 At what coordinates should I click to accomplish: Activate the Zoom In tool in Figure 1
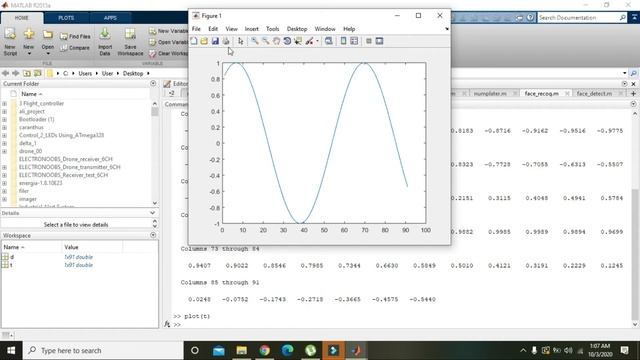[x=255, y=41]
